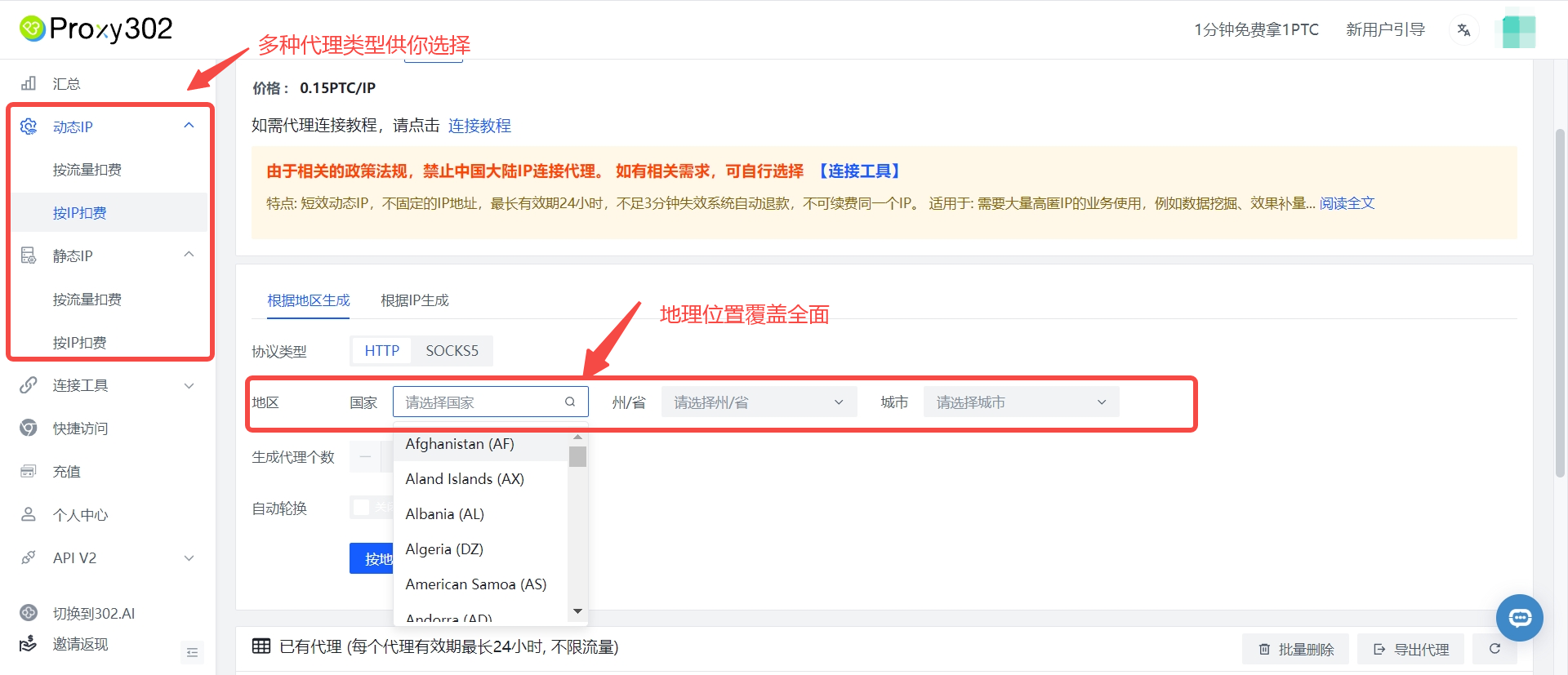Screen dimensions: 1568x675
Task: Click the 充值 card icon
Action: click(29, 471)
